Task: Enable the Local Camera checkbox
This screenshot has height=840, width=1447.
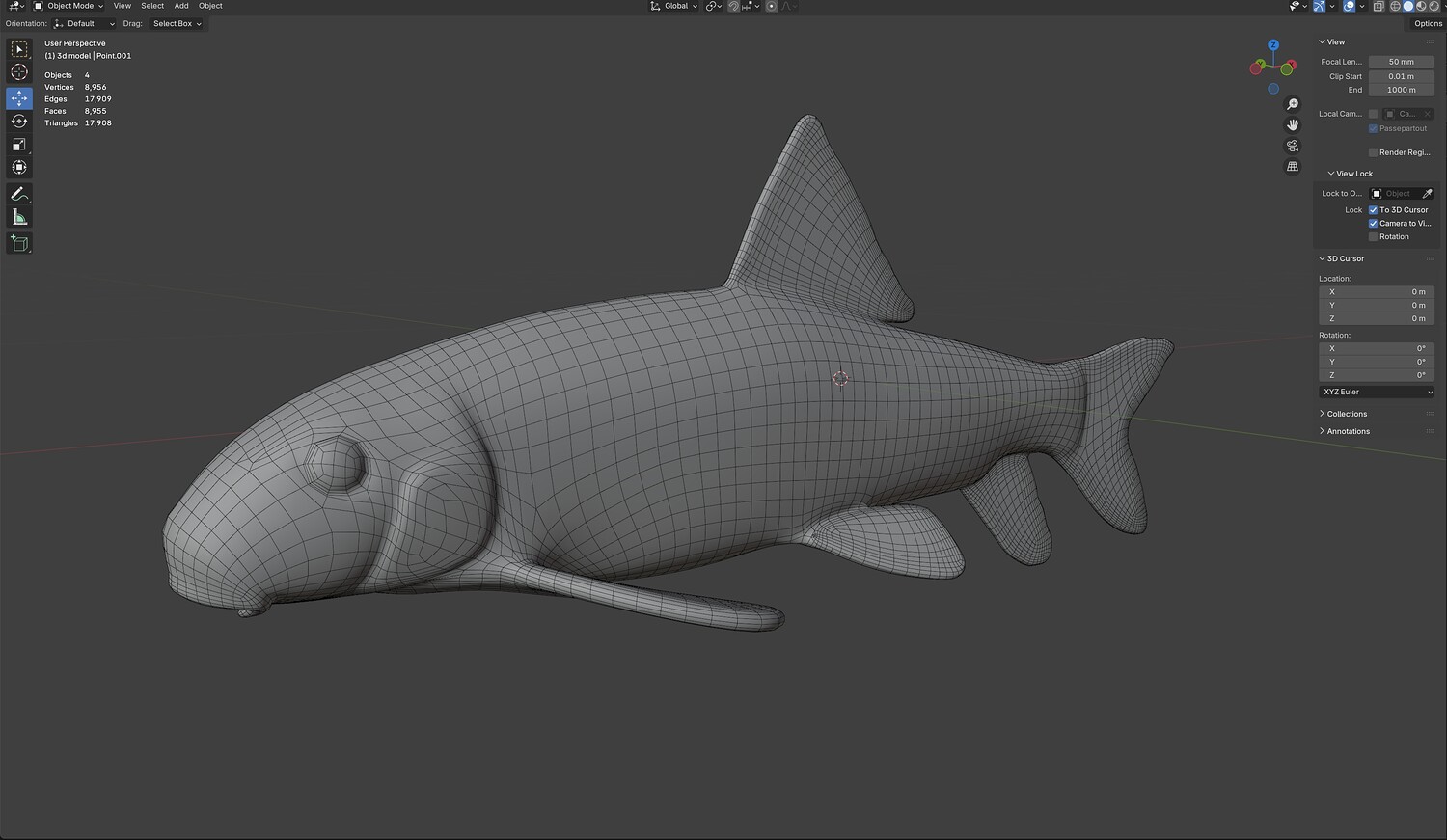Action: click(1374, 114)
